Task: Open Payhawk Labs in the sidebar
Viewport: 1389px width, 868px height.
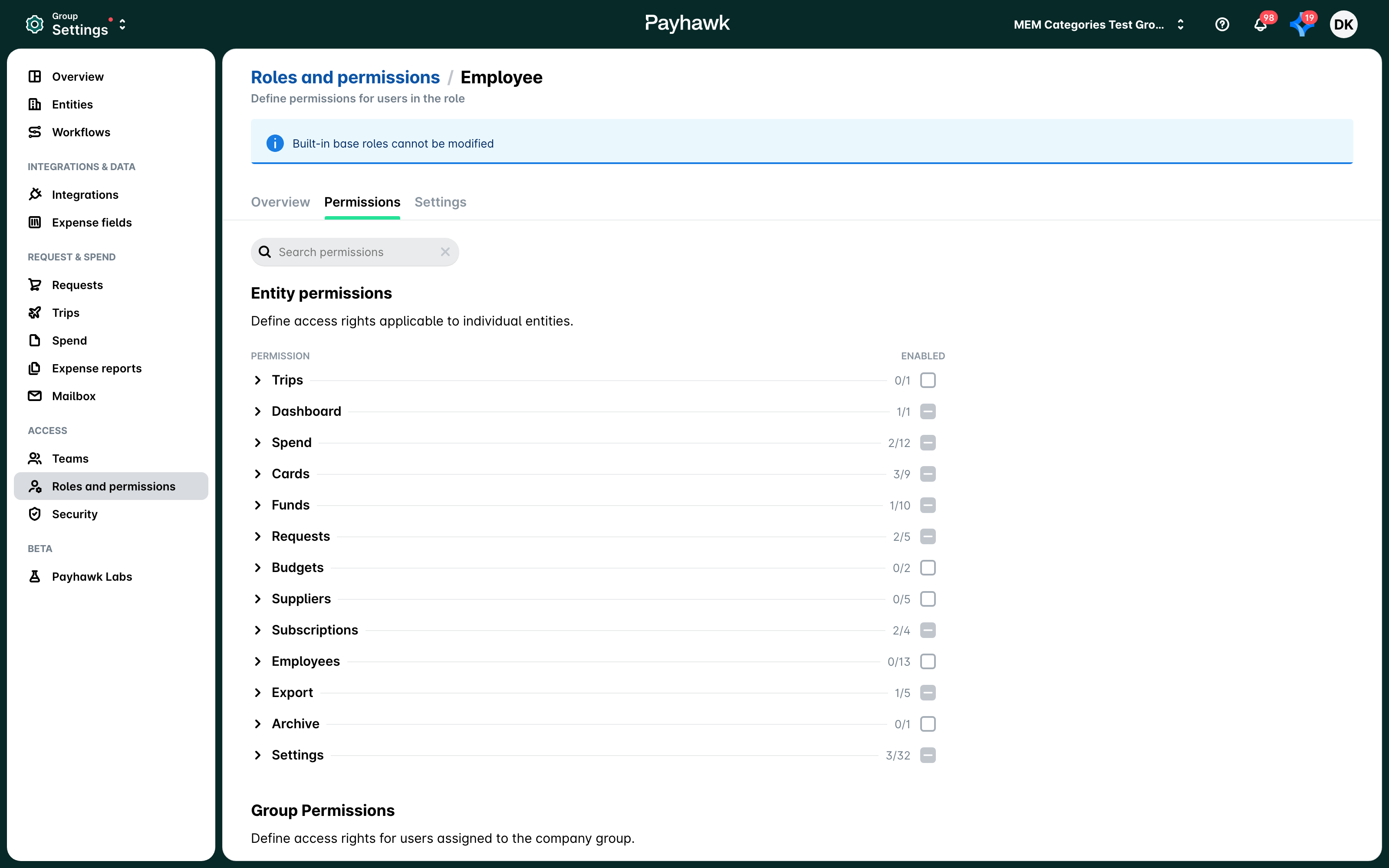Action: click(x=111, y=576)
